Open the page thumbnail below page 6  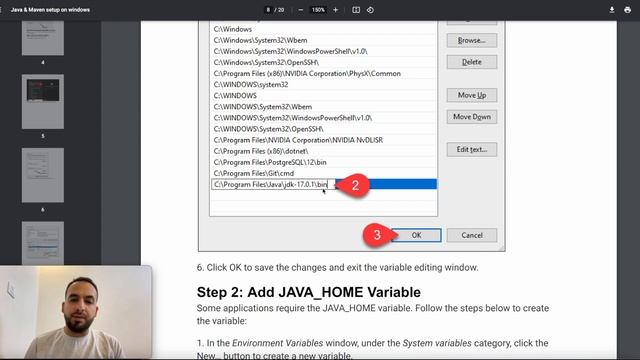[x=43, y=243]
